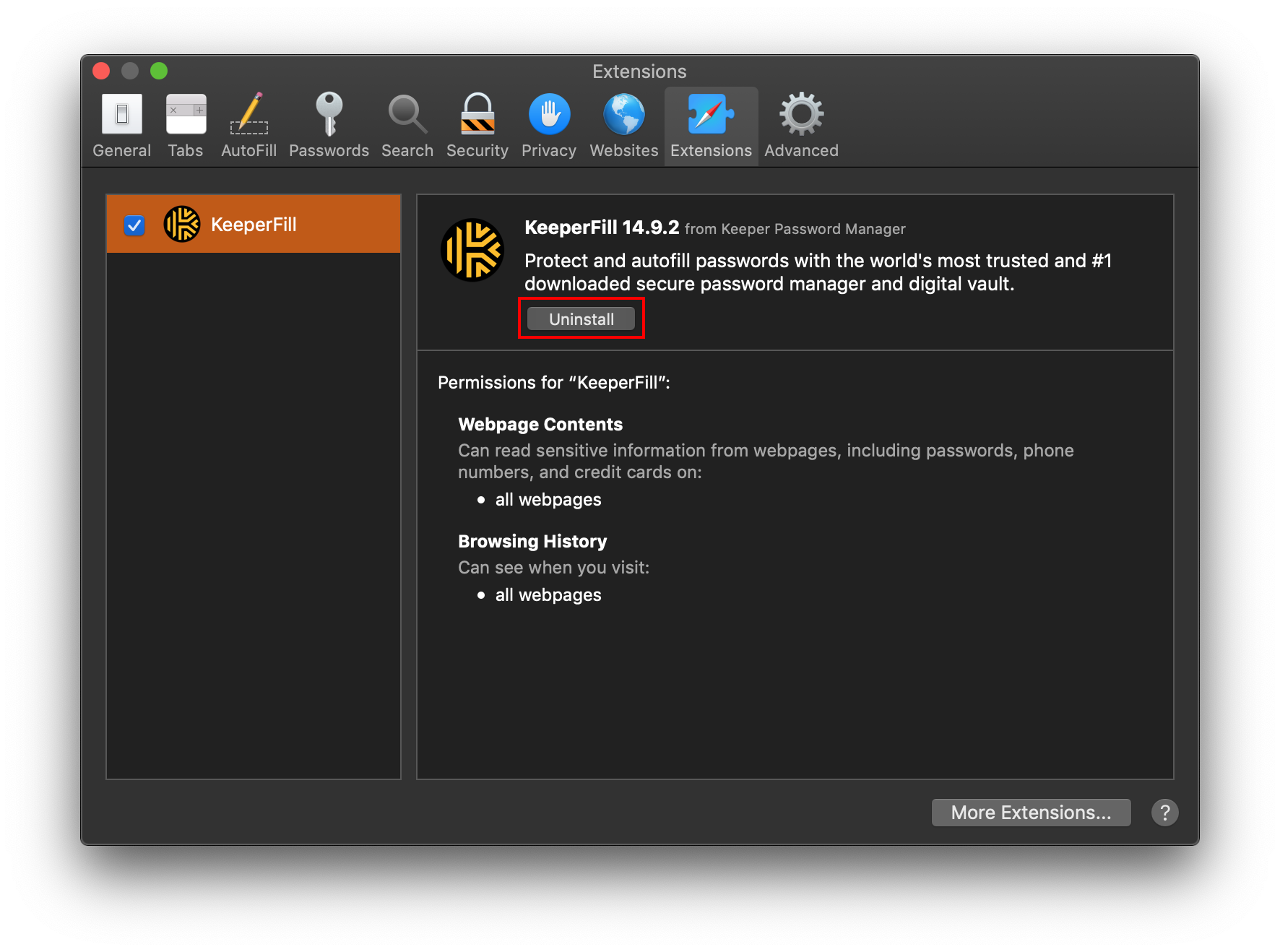The image size is (1280, 952).
Task: Click the Extensions puzzle-piece icon
Action: (x=711, y=116)
